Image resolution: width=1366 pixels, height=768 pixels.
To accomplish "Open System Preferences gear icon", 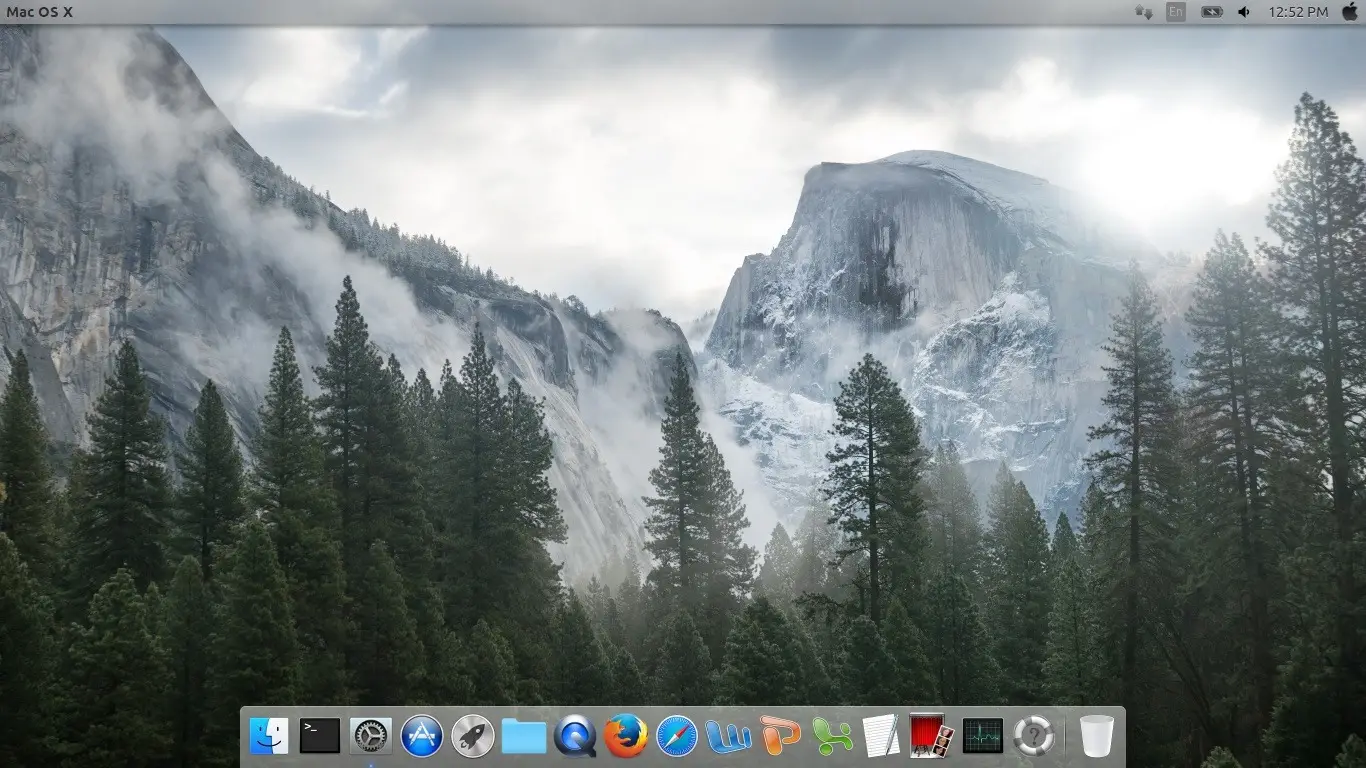I will point(371,736).
